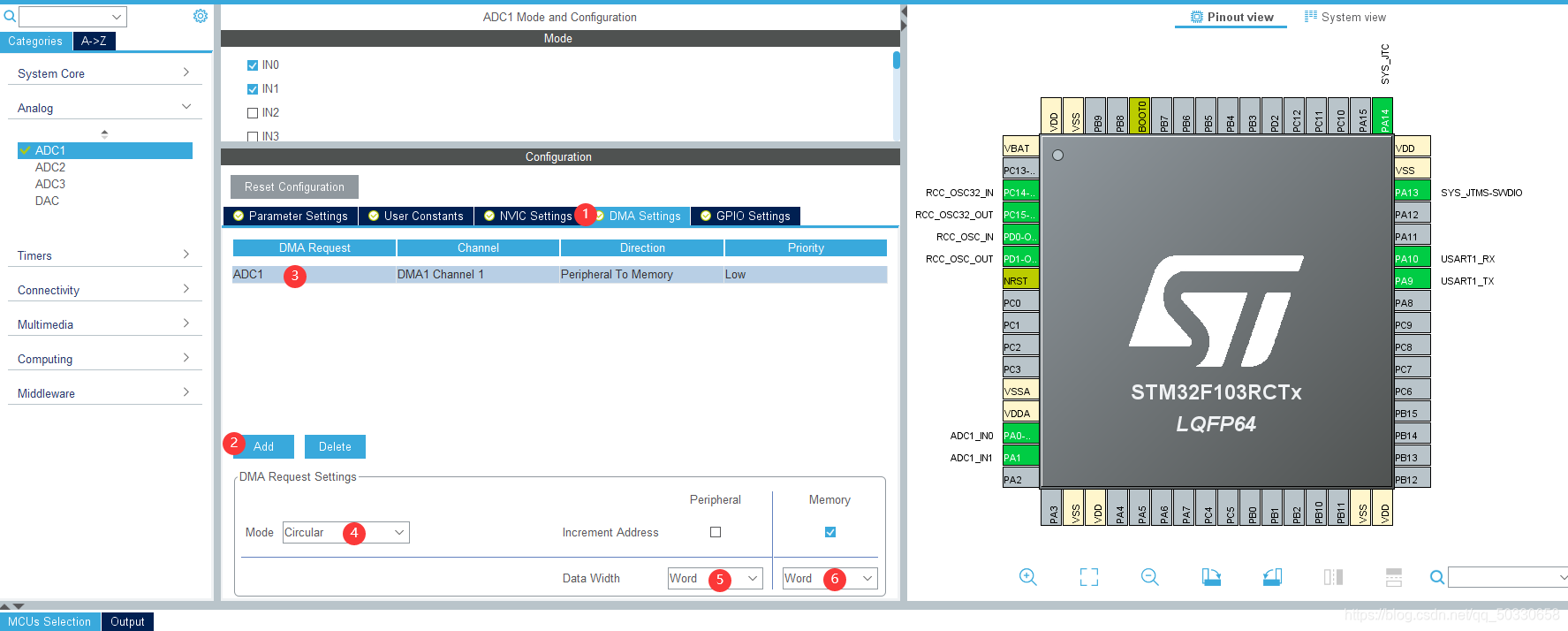1568x631 pixels.
Task: Click the PD1 RCC_OSC_OUT pin
Action: [x=1020, y=258]
